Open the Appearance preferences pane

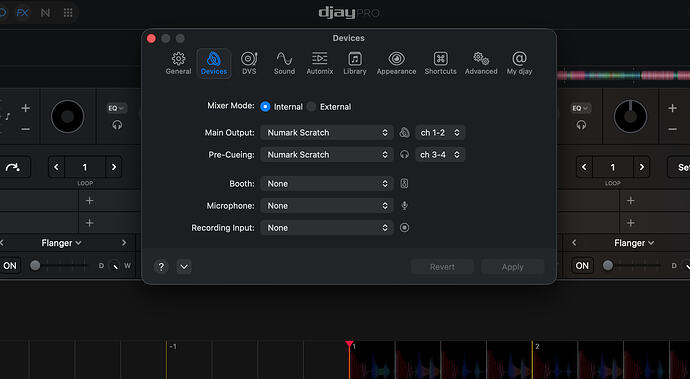click(396, 63)
